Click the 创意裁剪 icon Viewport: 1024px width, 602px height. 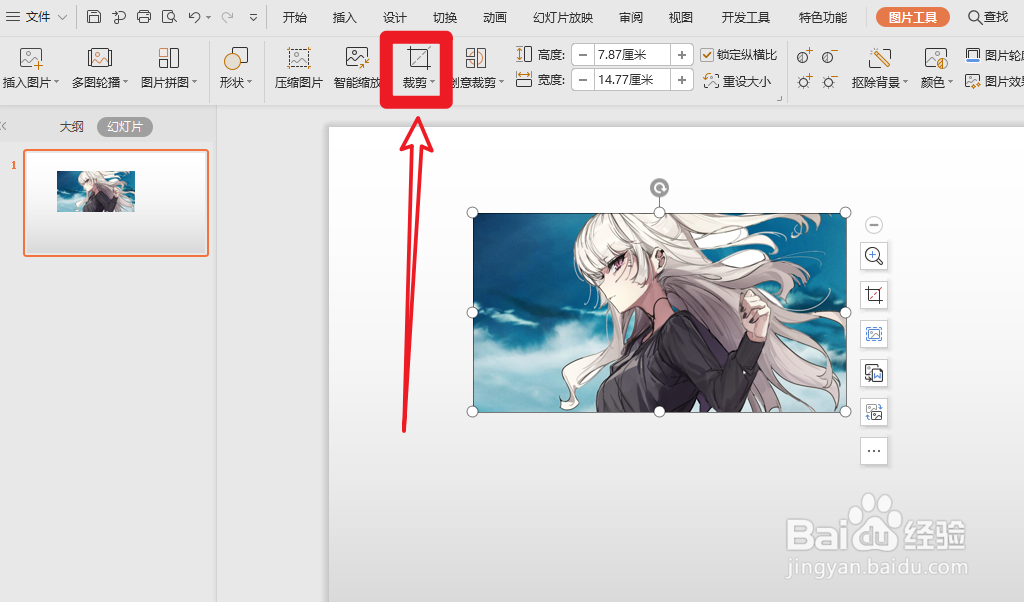pyautogui.click(x=475, y=59)
